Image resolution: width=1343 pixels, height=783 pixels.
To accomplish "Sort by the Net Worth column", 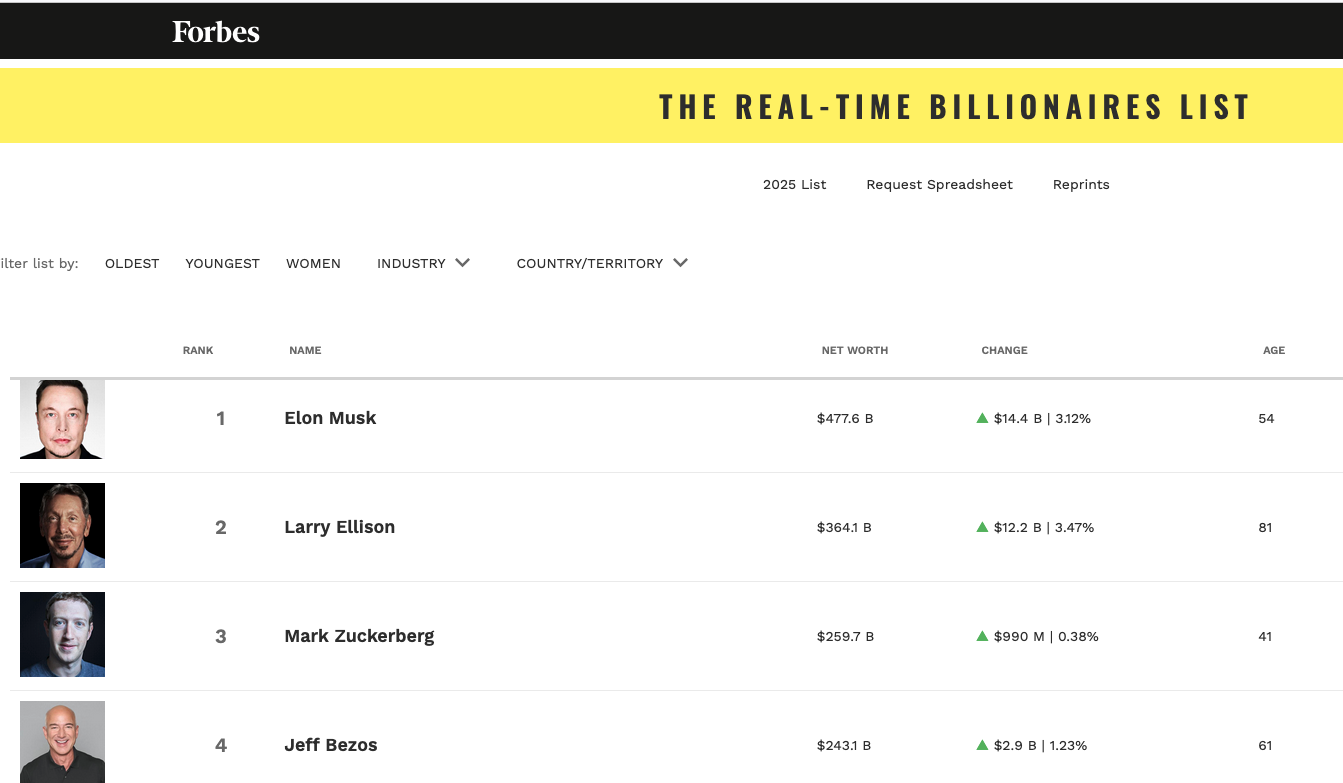I will (854, 351).
